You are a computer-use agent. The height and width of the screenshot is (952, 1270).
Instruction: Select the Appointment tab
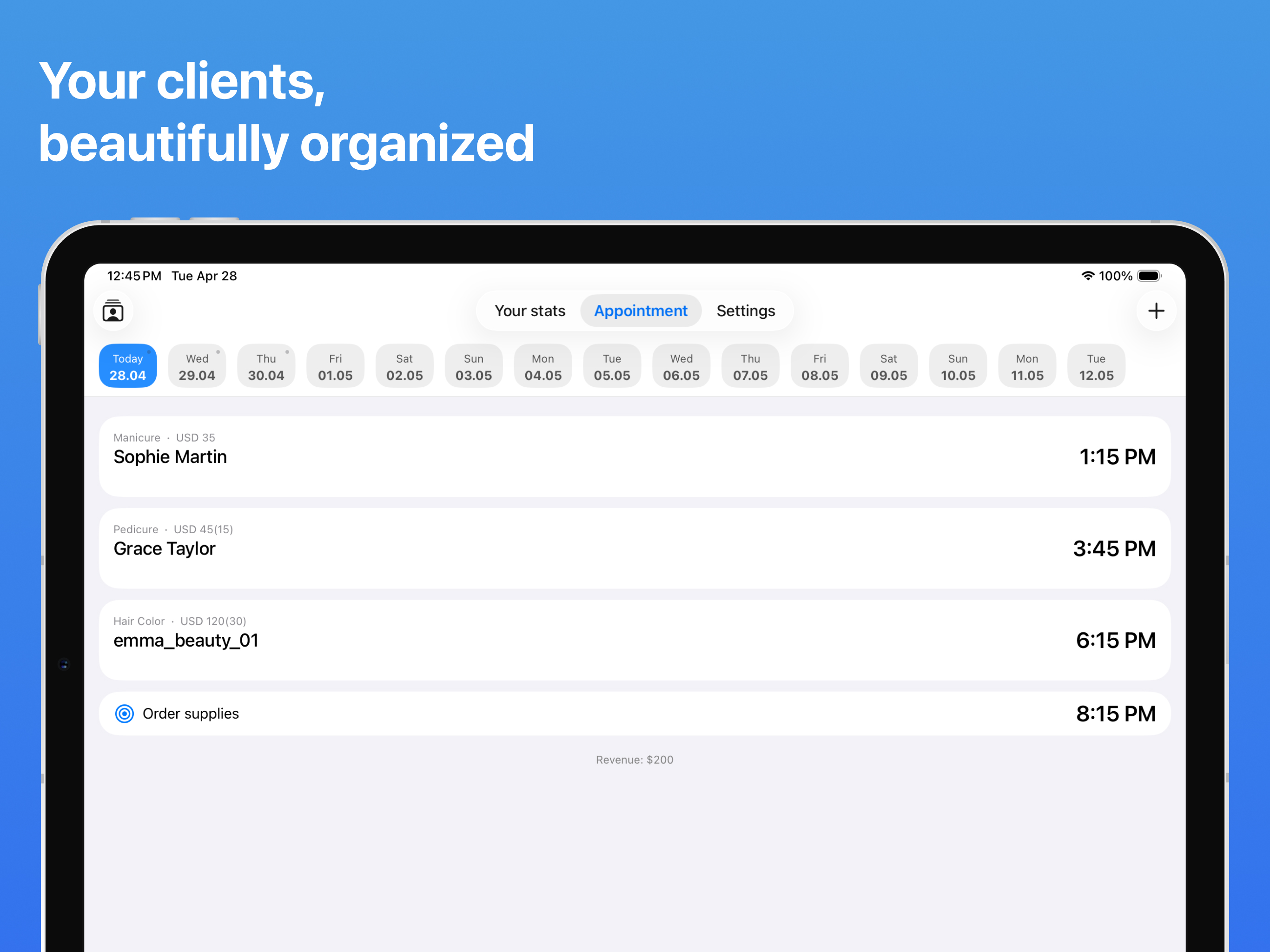641,311
